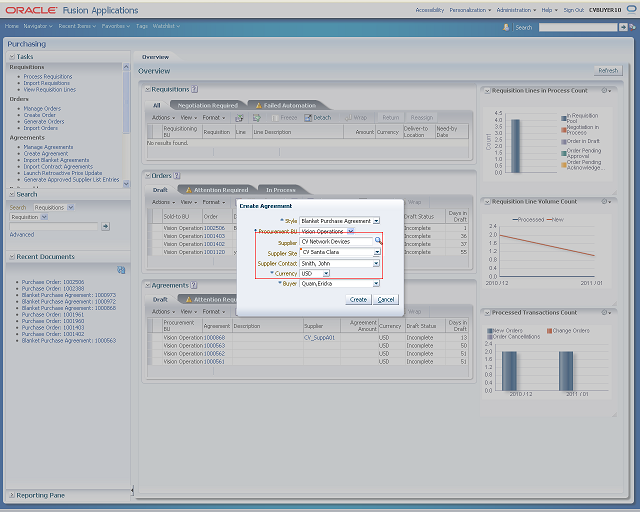Open options gear on Processed Transactions Count
640x512 pixels.
(x=606, y=313)
